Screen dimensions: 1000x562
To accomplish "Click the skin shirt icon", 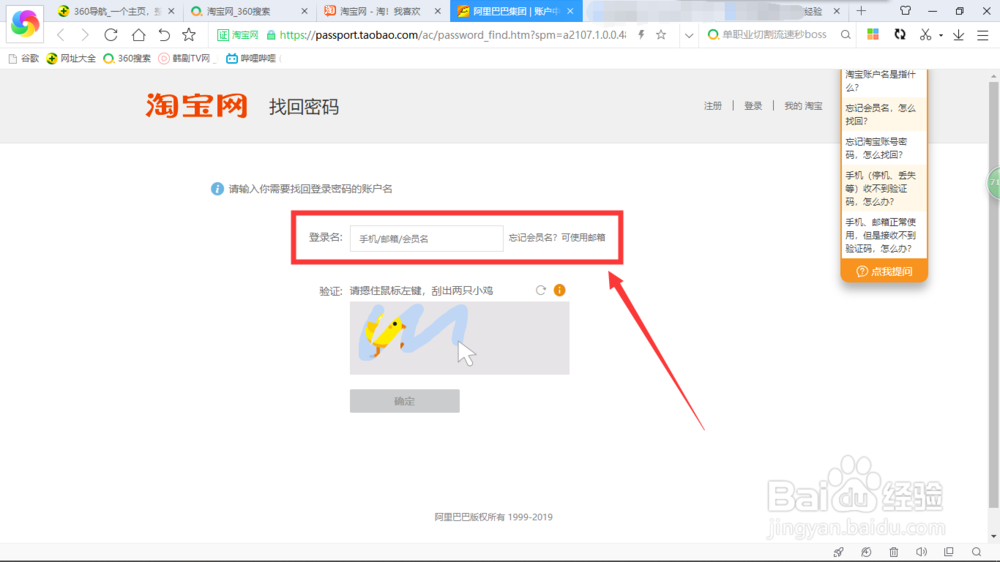I will 905,11.
